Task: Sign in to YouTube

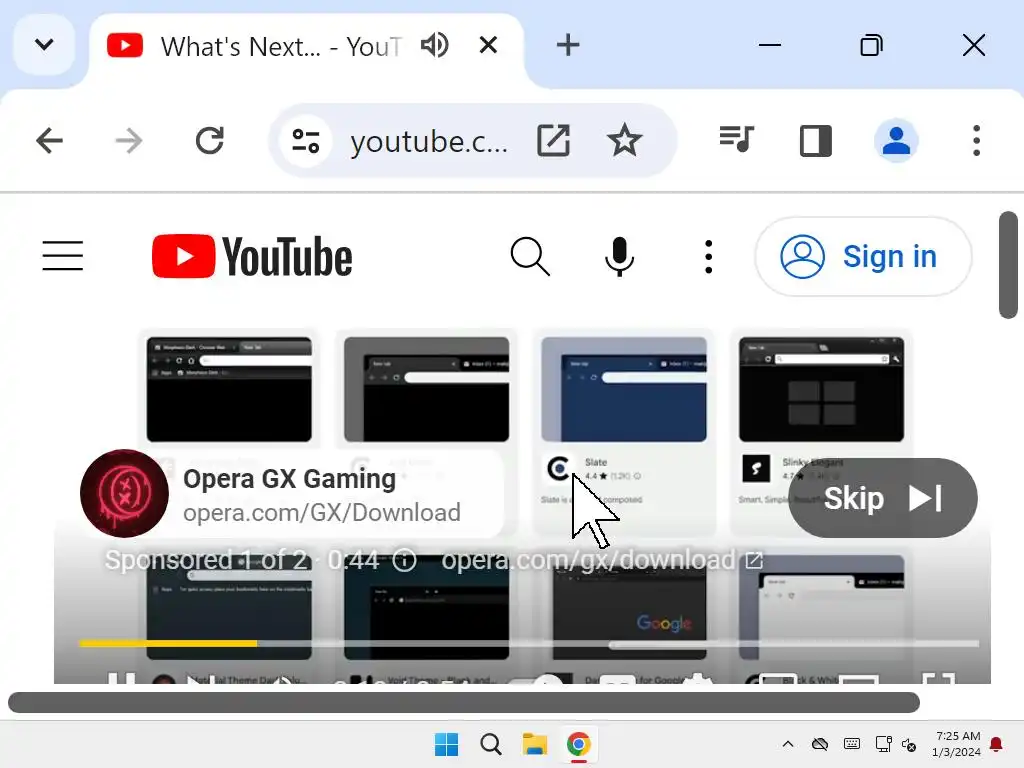Action: click(x=863, y=257)
